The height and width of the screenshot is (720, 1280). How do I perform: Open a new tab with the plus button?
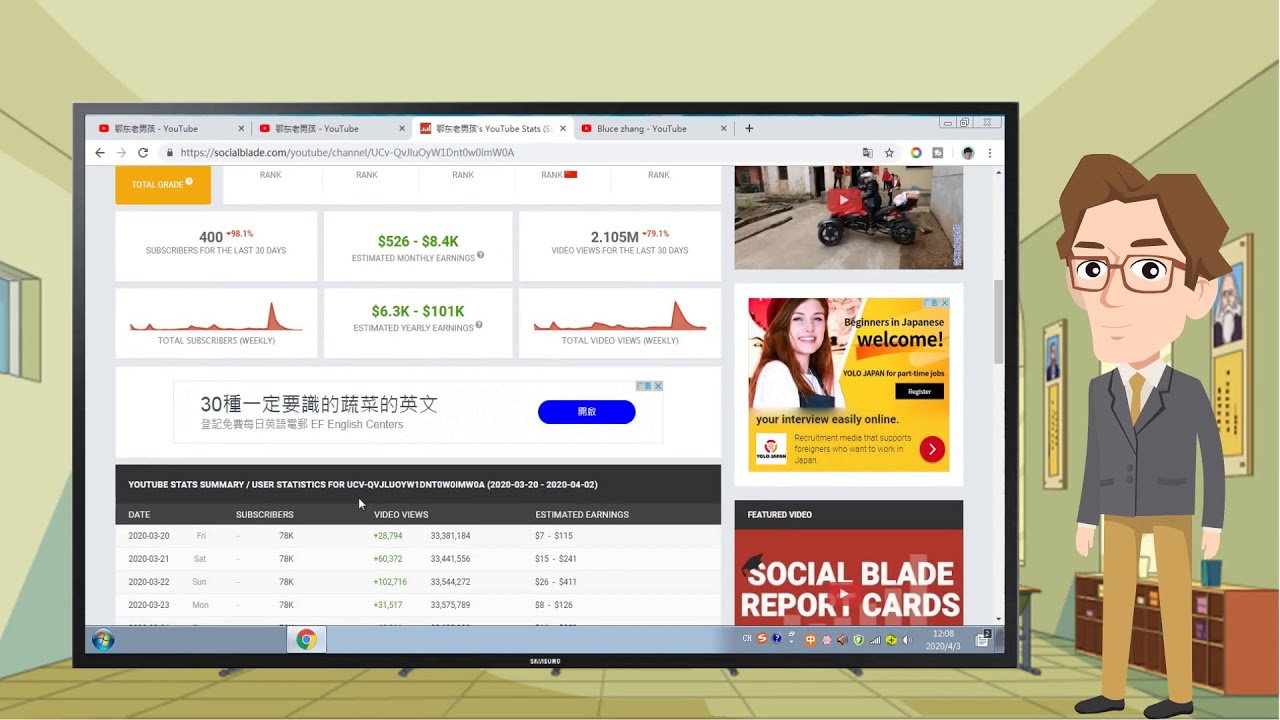(x=749, y=128)
